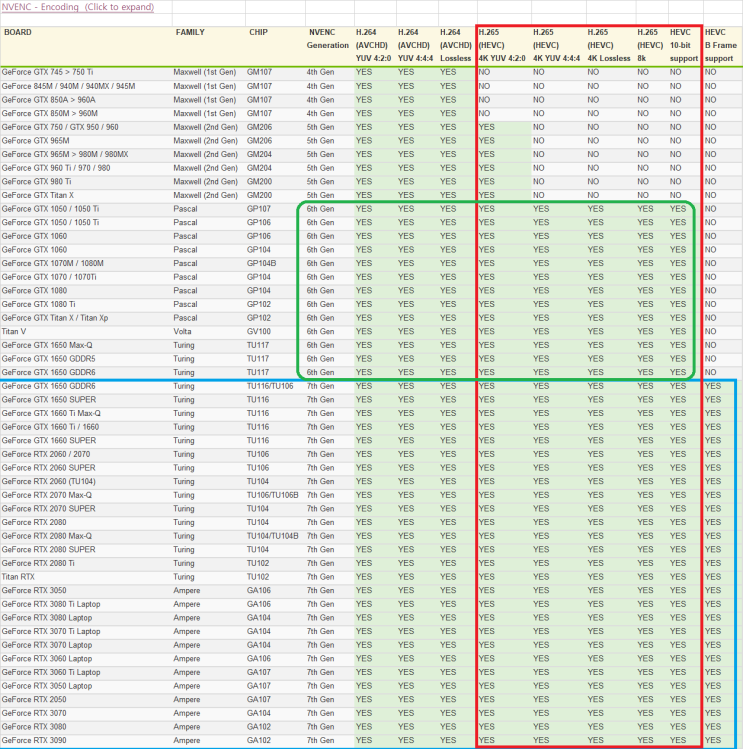This screenshot has height=749, width=743.
Task: Select the Titan RTX board cell
Action: tap(18, 577)
